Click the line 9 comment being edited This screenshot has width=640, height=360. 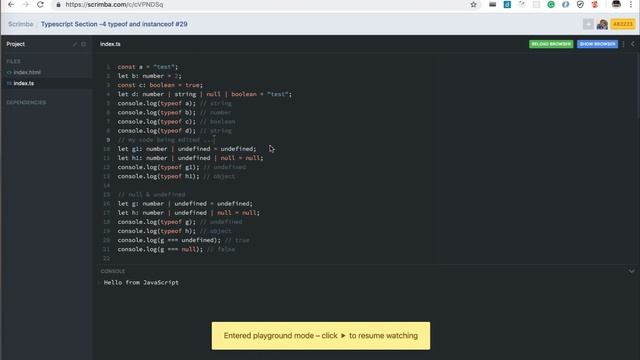click(x=165, y=140)
